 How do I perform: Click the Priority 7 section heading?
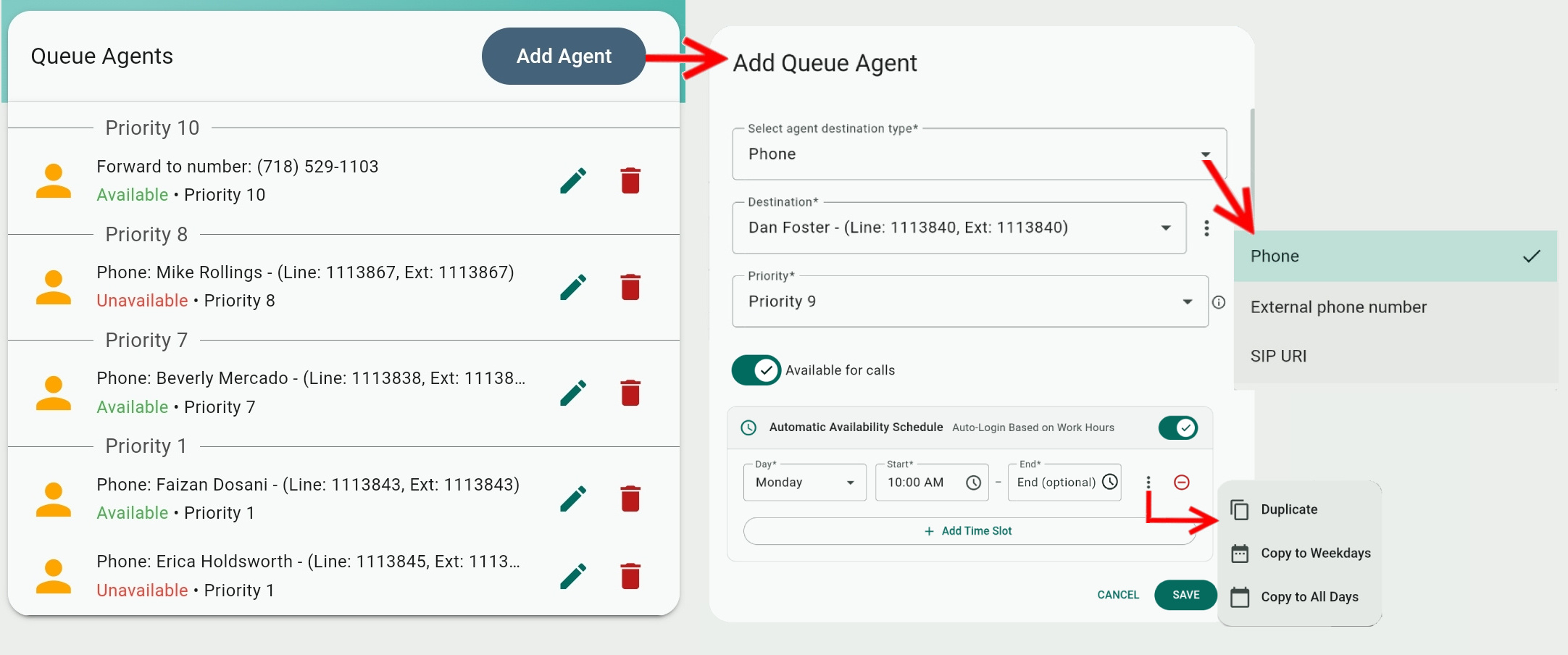coord(146,341)
